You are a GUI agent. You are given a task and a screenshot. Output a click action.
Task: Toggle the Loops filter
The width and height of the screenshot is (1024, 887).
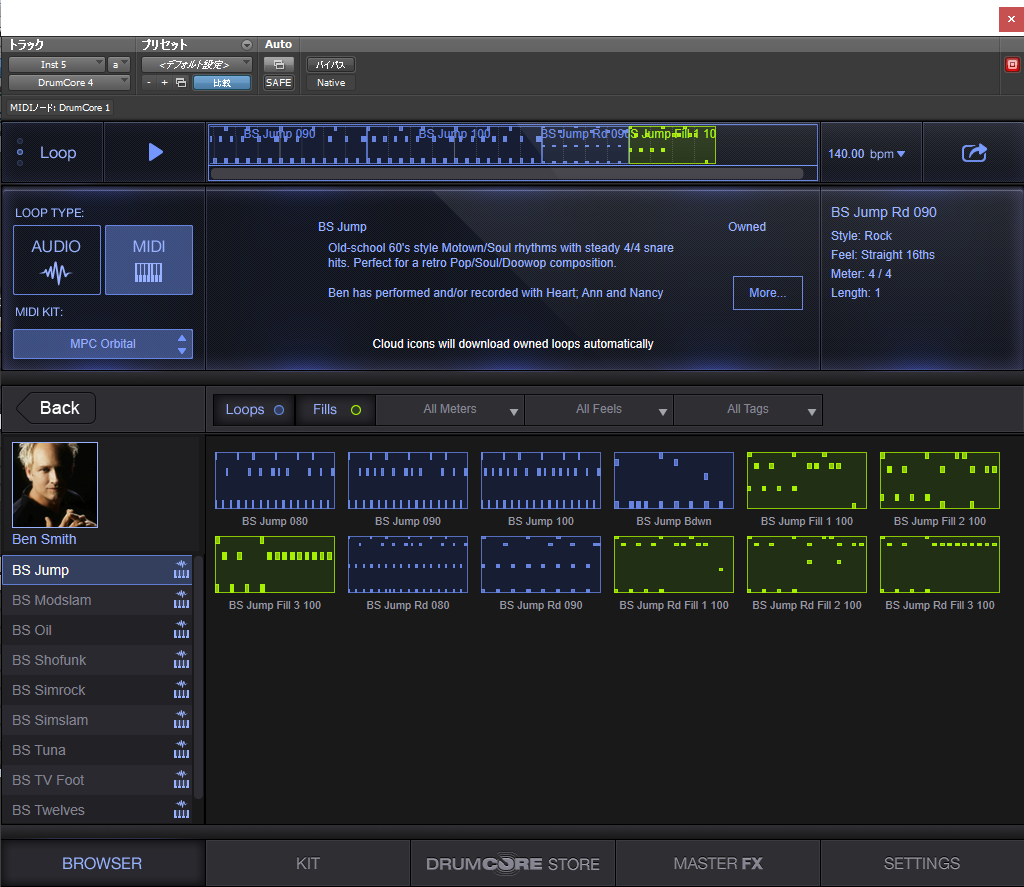[254, 410]
